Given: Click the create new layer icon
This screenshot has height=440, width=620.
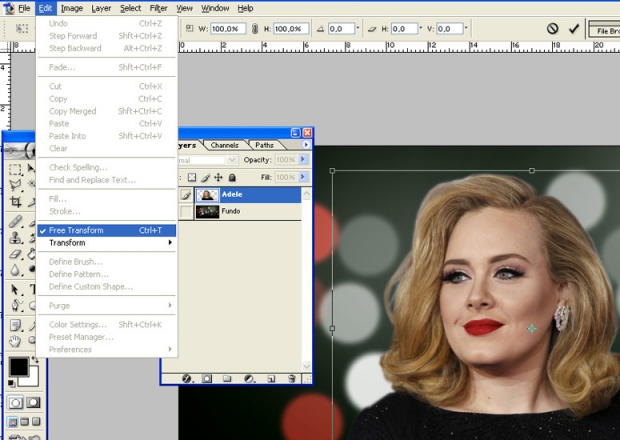Looking at the screenshot, I should pyautogui.click(x=270, y=379).
